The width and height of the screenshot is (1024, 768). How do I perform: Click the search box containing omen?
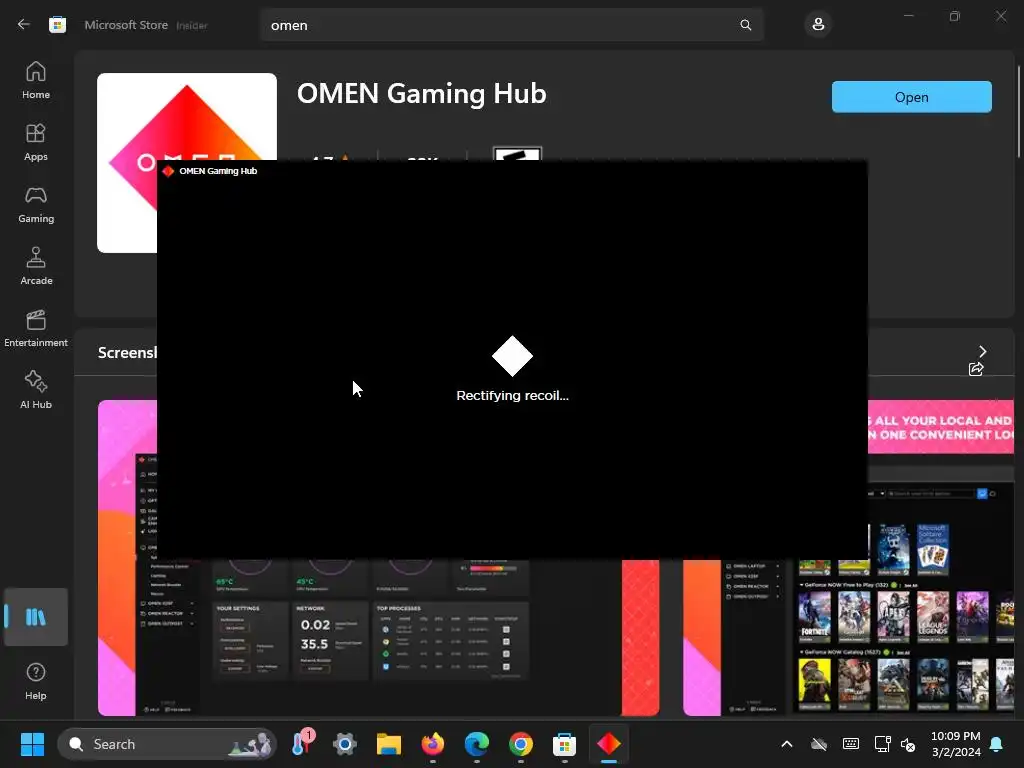tap(511, 25)
